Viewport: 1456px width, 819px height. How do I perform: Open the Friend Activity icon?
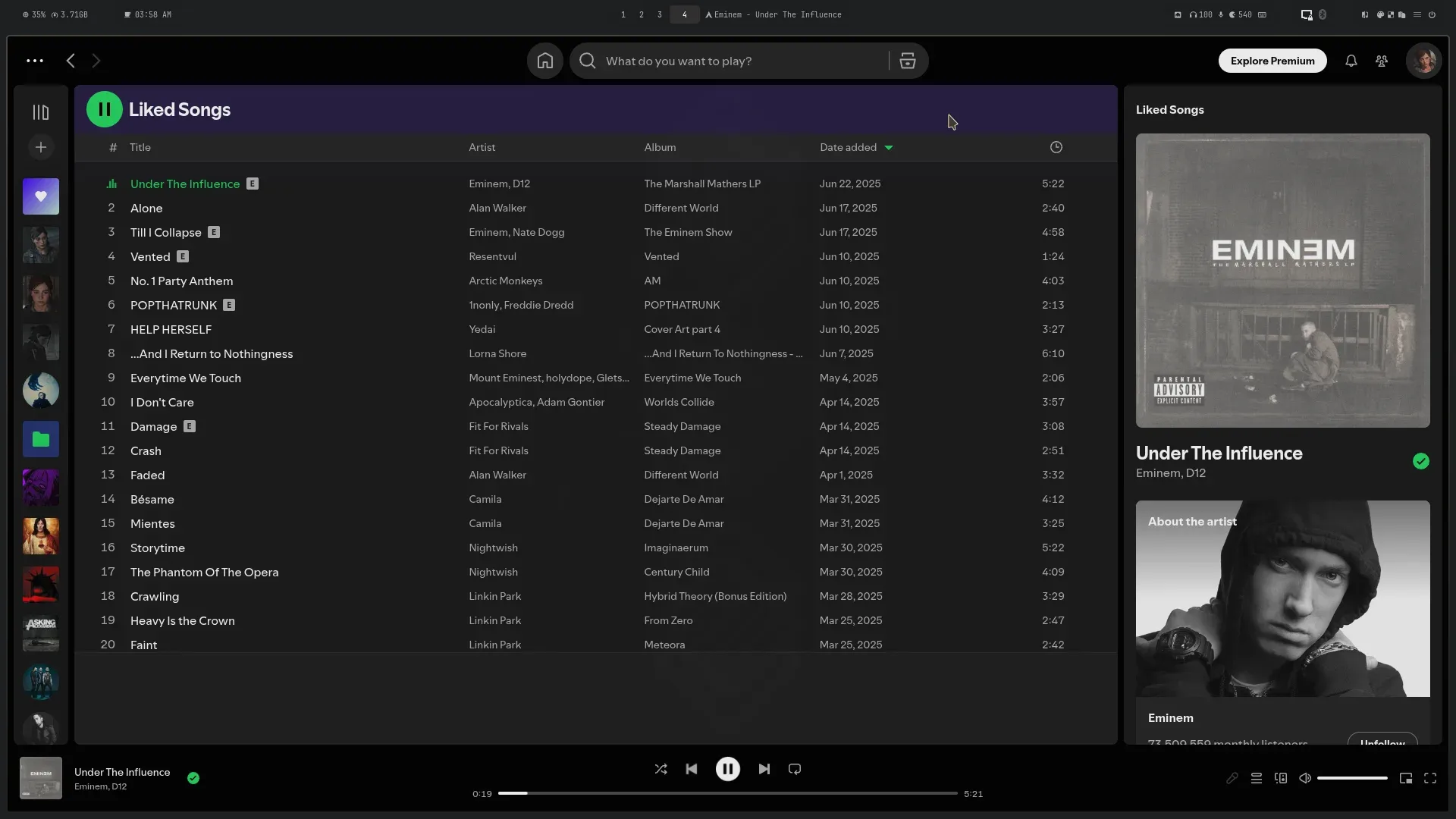click(x=1382, y=61)
